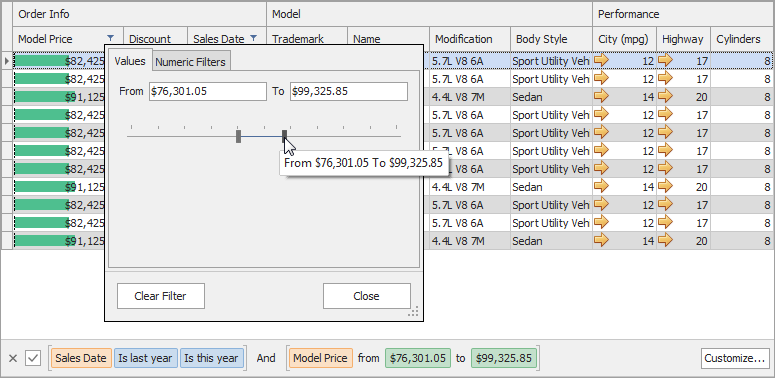Sort by the Modification column header
Screen dimensions: 775x378
coord(470,39)
